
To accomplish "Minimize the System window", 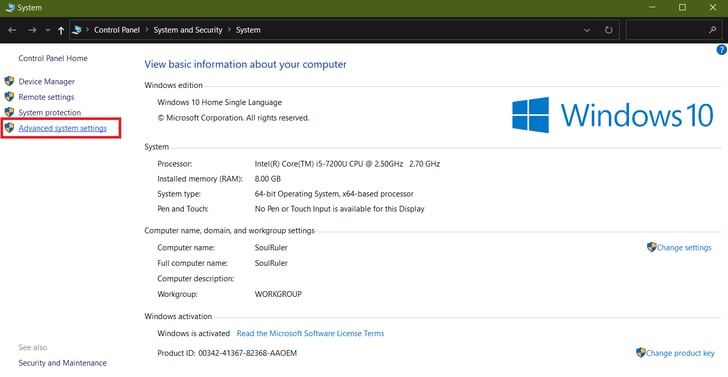I will [653, 7].
